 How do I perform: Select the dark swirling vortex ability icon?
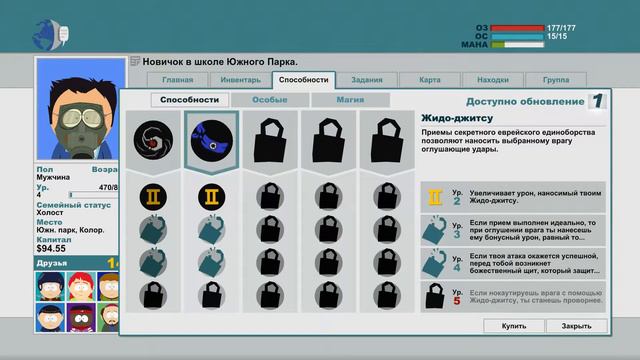(153, 140)
